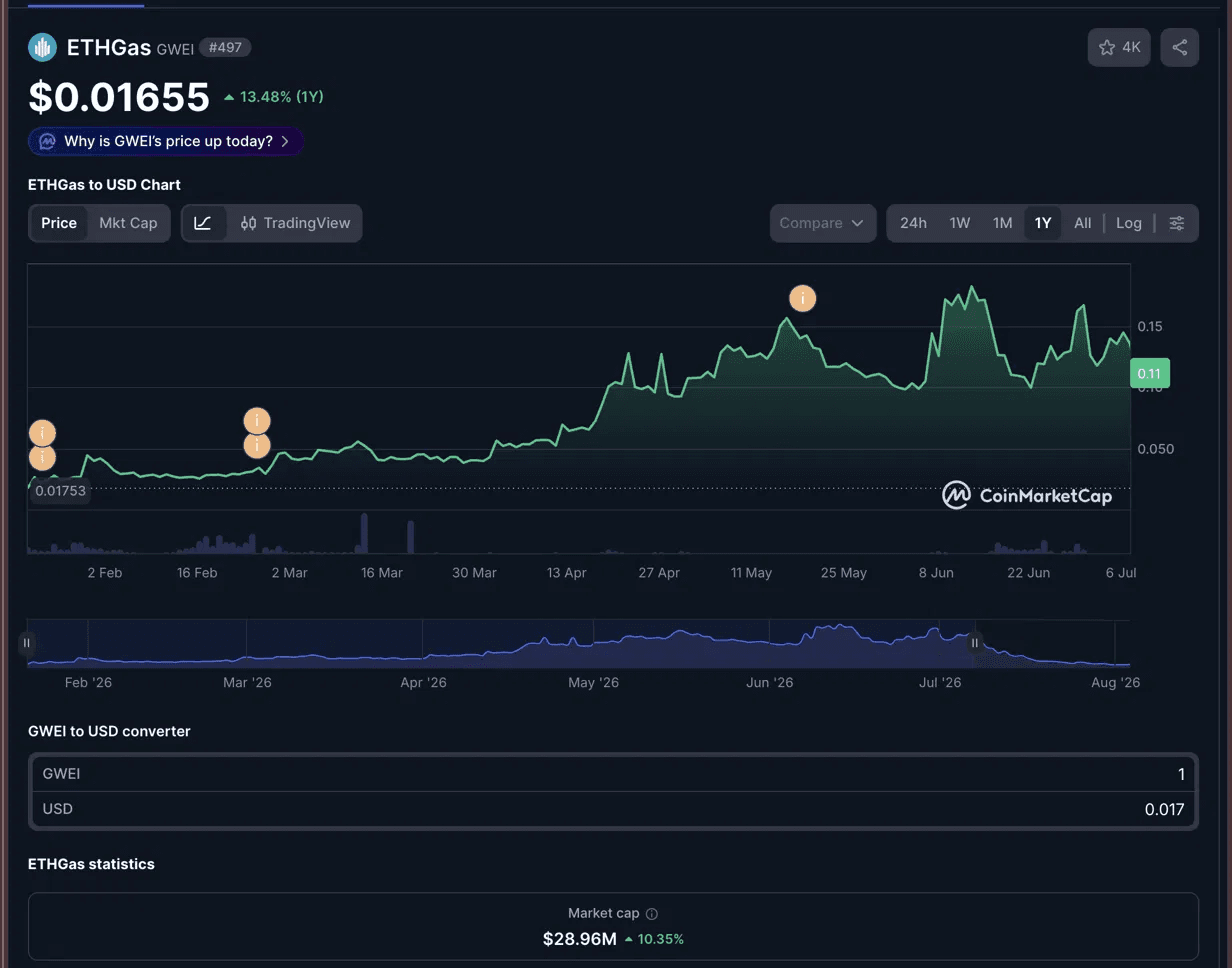Image resolution: width=1232 pixels, height=968 pixels.
Task: Click the AI icon beside 'Why is GWEI's price up today?'
Action: pyautogui.click(x=47, y=141)
